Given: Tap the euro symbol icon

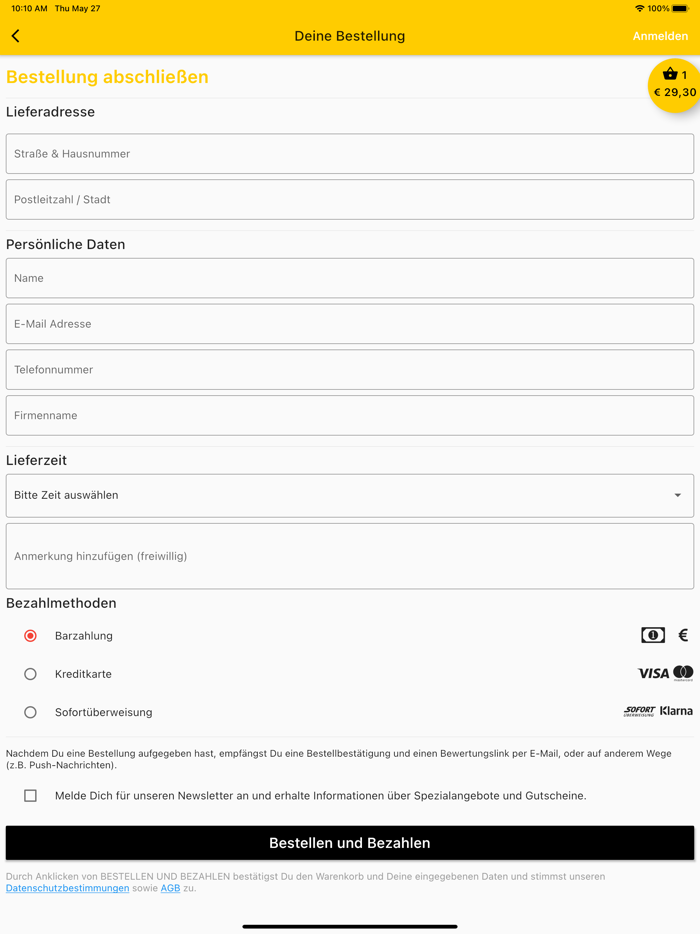Looking at the screenshot, I should pyautogui.click(x=684, y=635).
